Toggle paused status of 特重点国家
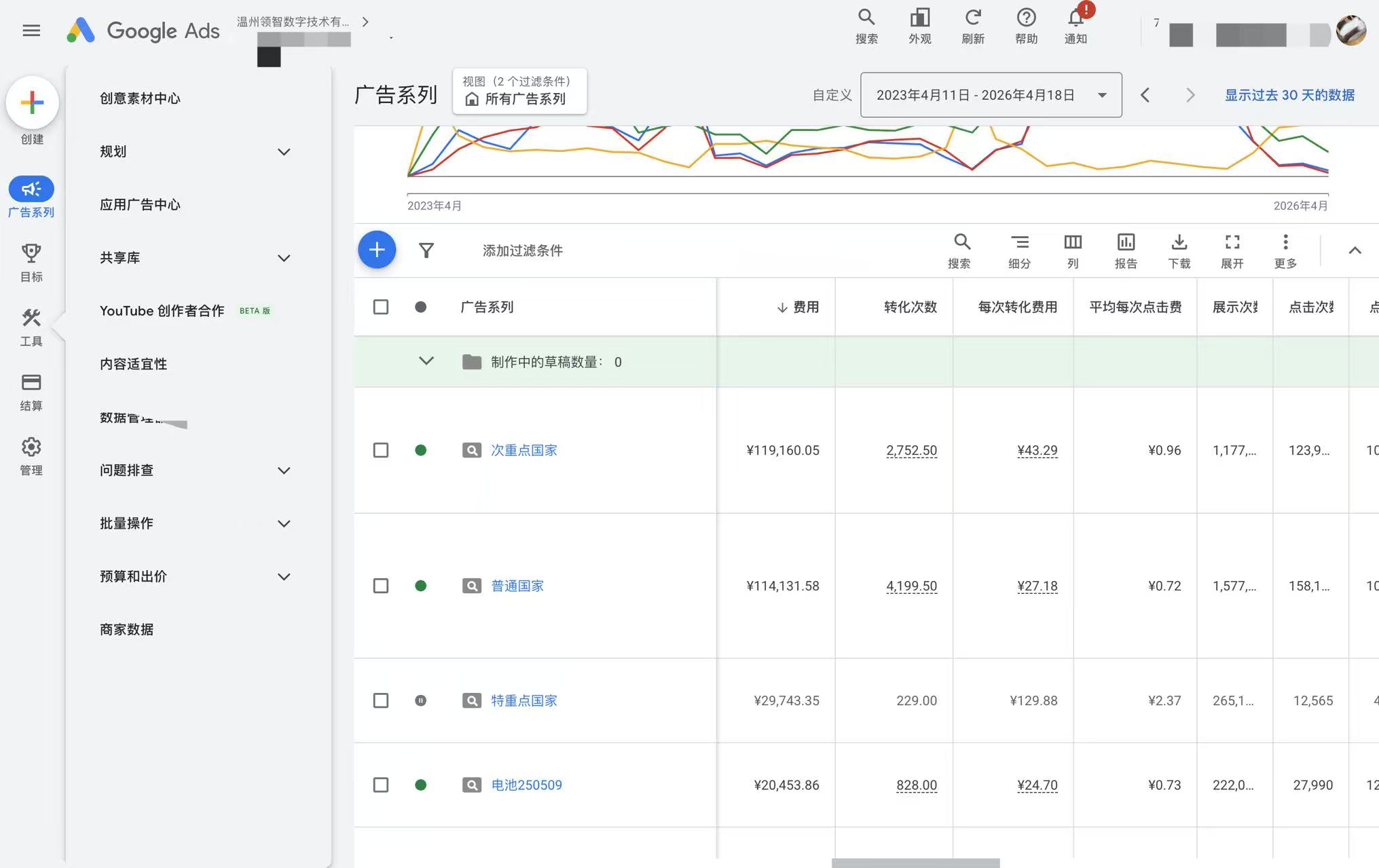 pyautogui.click(x=421, y=700)
